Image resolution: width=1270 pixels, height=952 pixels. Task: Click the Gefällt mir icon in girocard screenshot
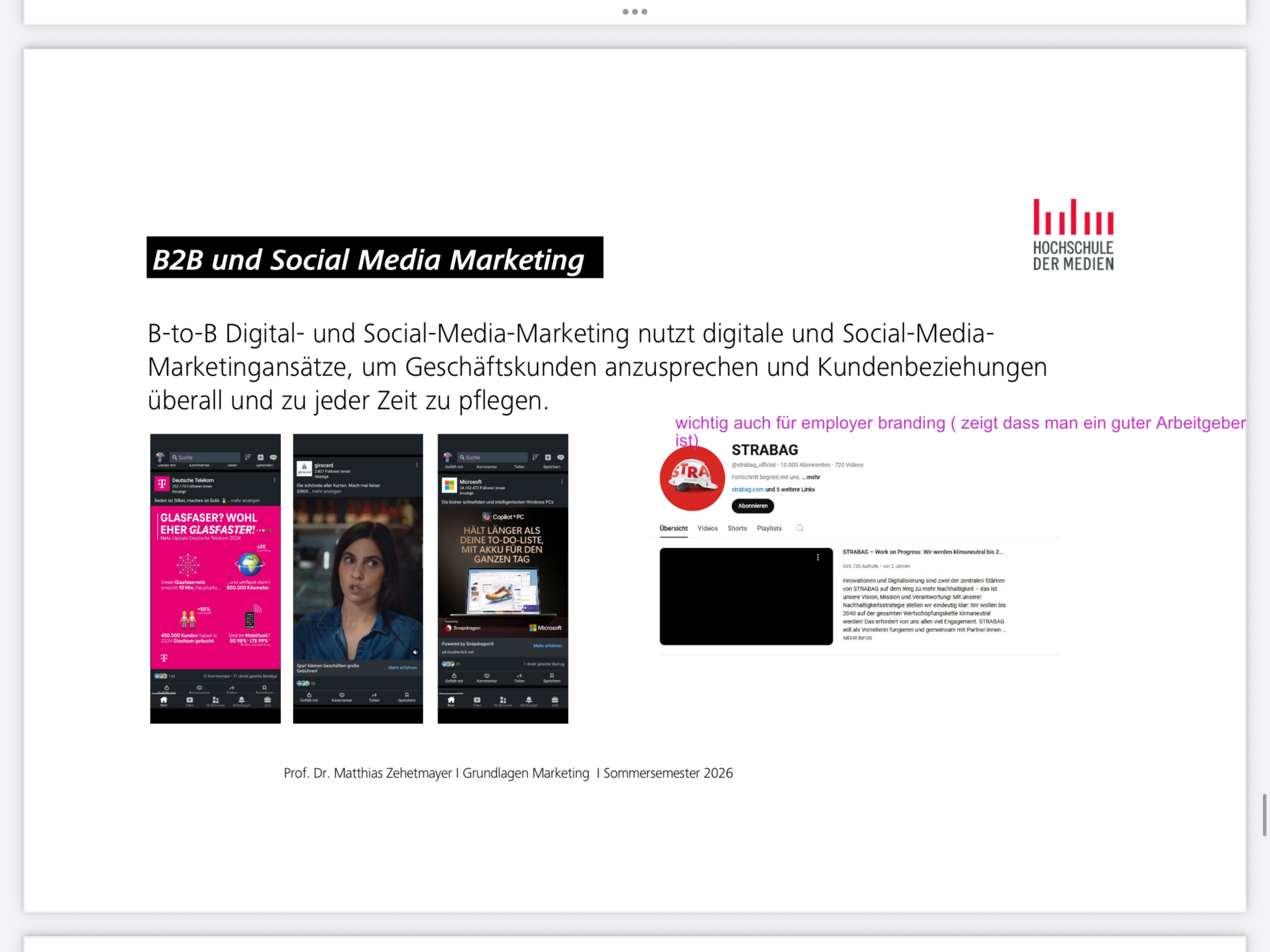pos(309,695)
